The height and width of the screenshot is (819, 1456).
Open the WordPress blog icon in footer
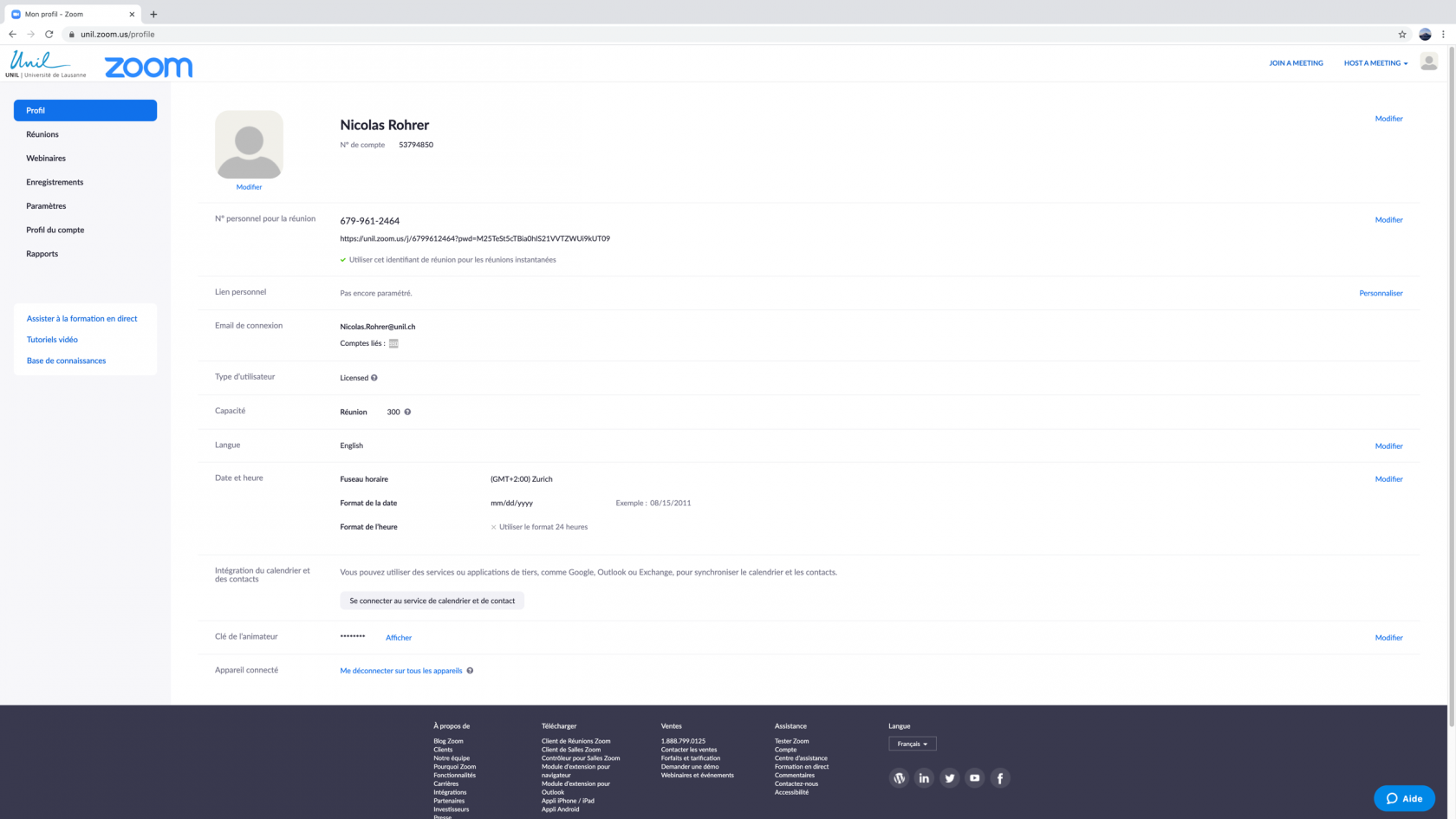click(899, 778)
